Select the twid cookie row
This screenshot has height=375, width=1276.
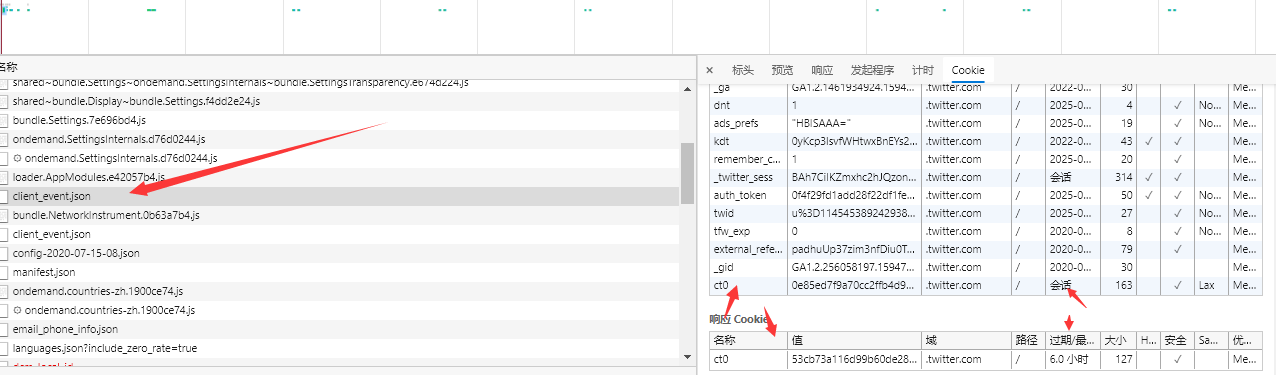985,212
